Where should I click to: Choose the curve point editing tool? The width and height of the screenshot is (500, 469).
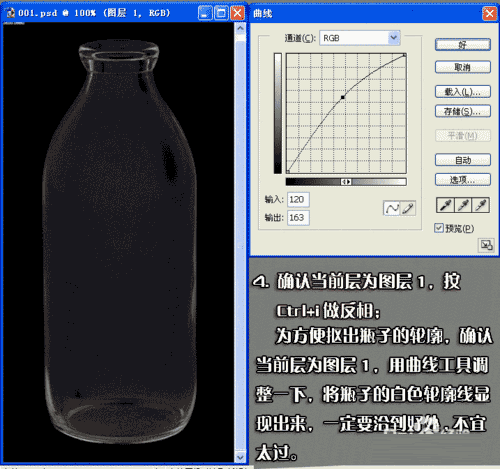point(391,209)
